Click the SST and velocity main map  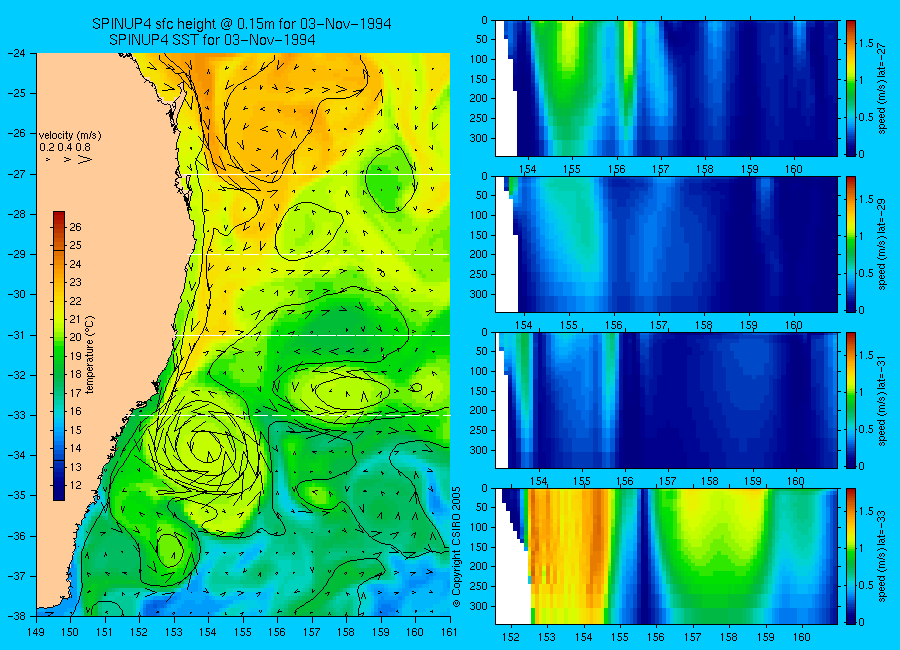click(243, 334)
